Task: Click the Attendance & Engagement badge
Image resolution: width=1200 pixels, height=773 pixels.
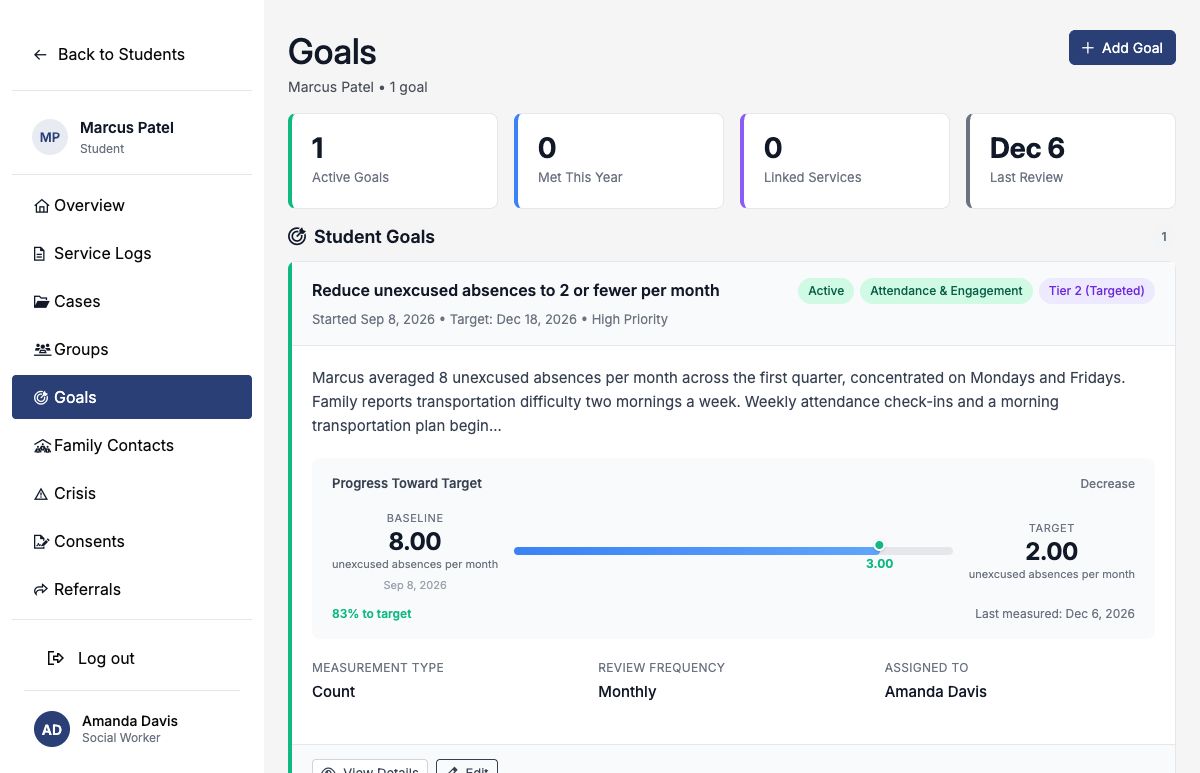Action: 946,291
